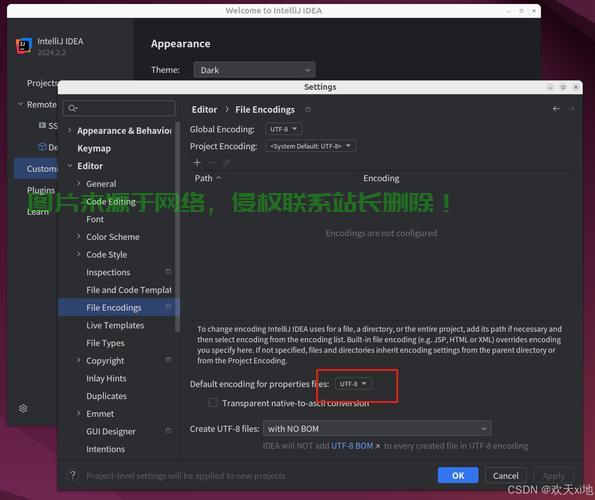Screen dimensions: 595x500
Task: Enable Transparent native-to-ascii conversion checkbox
Action: coord(213,403)
